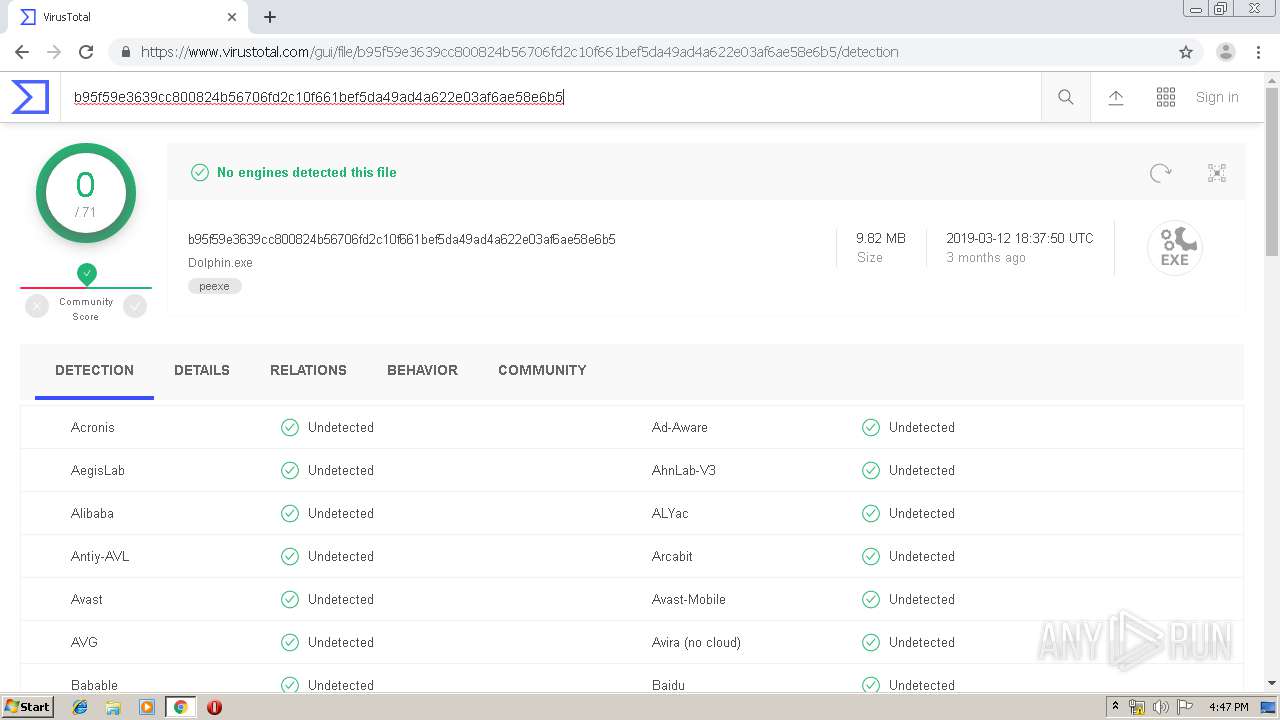Click the EXE file type icon
1280x720 pixels.
(x=1175, y=247)
